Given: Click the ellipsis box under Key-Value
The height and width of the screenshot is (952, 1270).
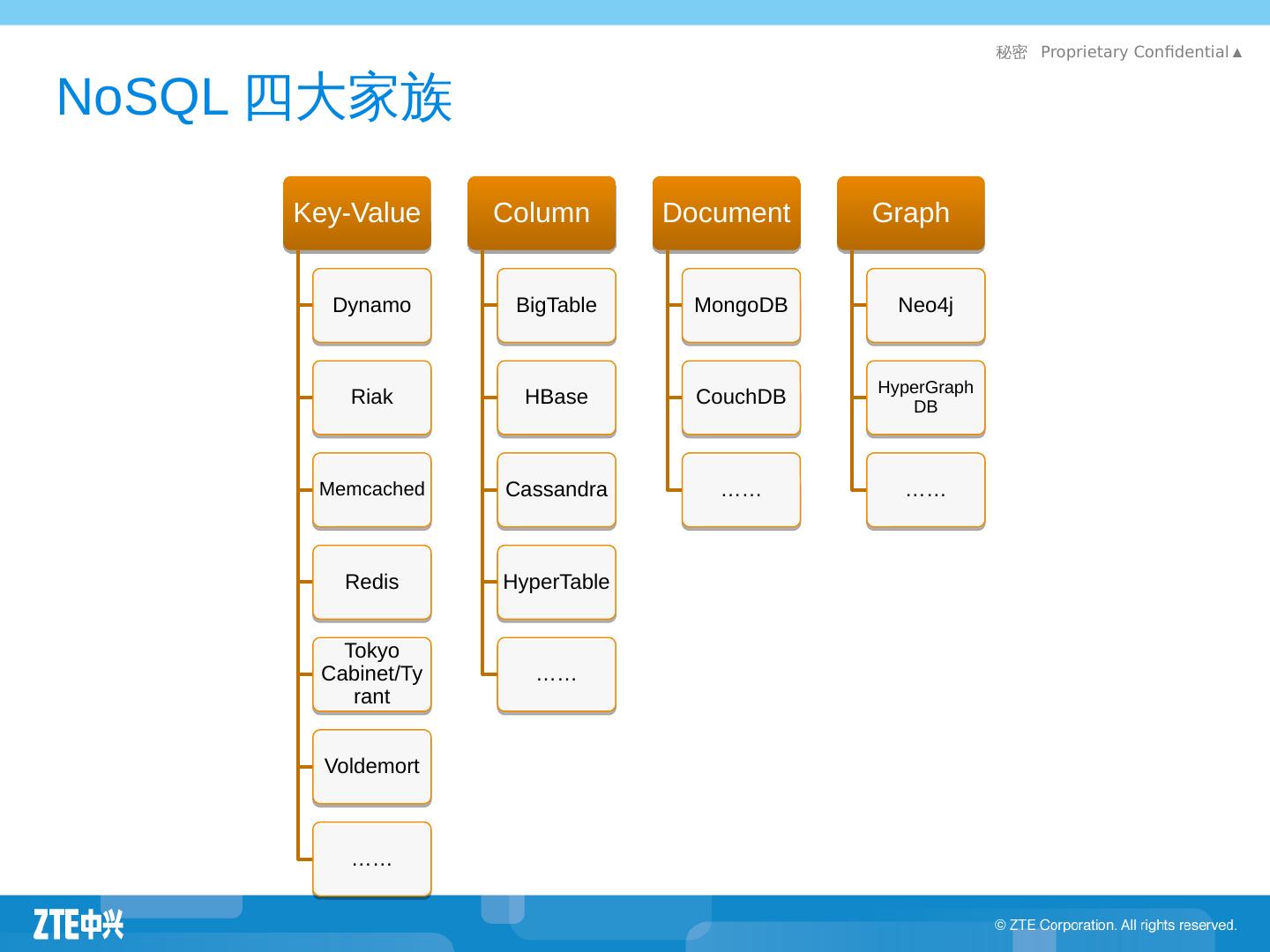Looking at the screenshot, I should (x=372, y=859).
